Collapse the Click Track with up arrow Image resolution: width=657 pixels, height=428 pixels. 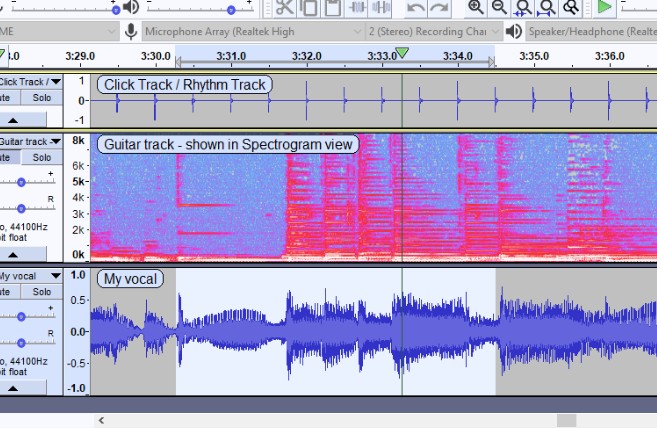point(13,120)
